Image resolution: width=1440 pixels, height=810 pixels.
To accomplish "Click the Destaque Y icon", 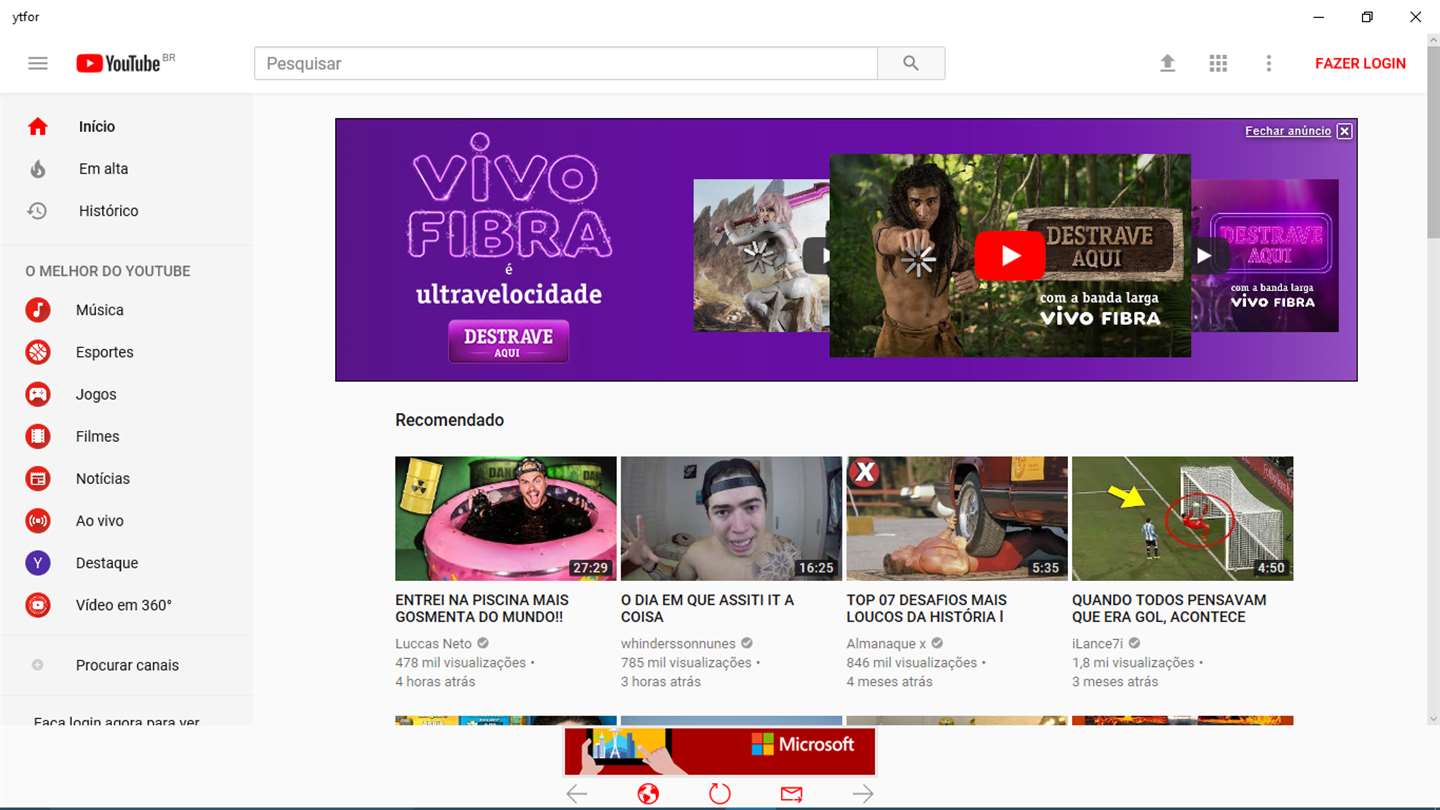I will click(38, 563).
